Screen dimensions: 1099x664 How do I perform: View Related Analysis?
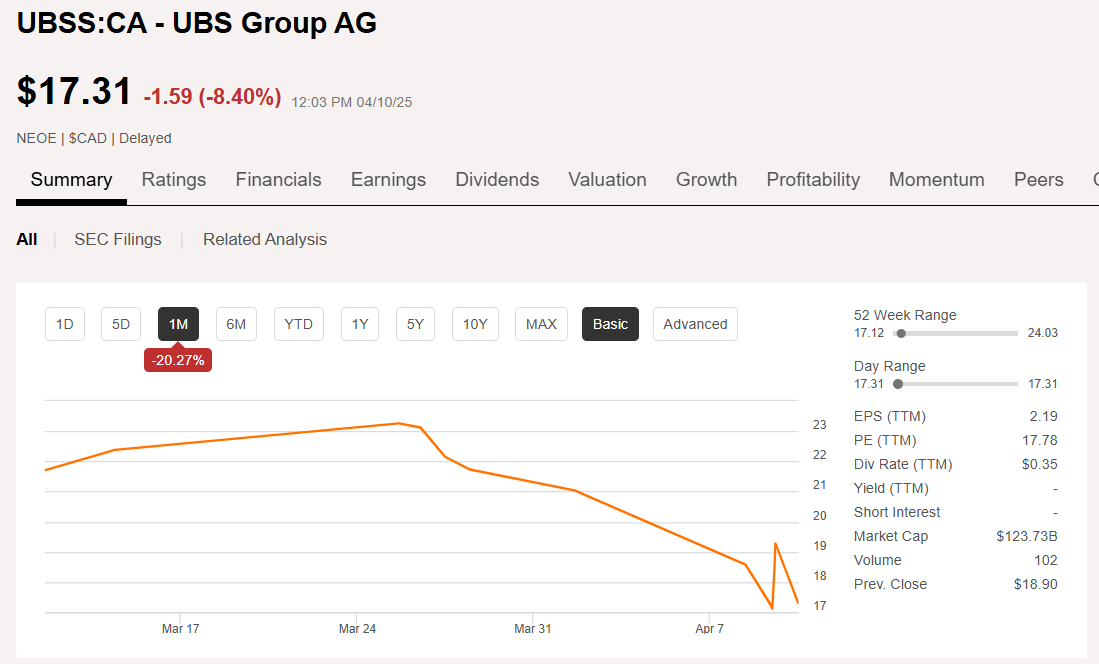coord(265,239)
